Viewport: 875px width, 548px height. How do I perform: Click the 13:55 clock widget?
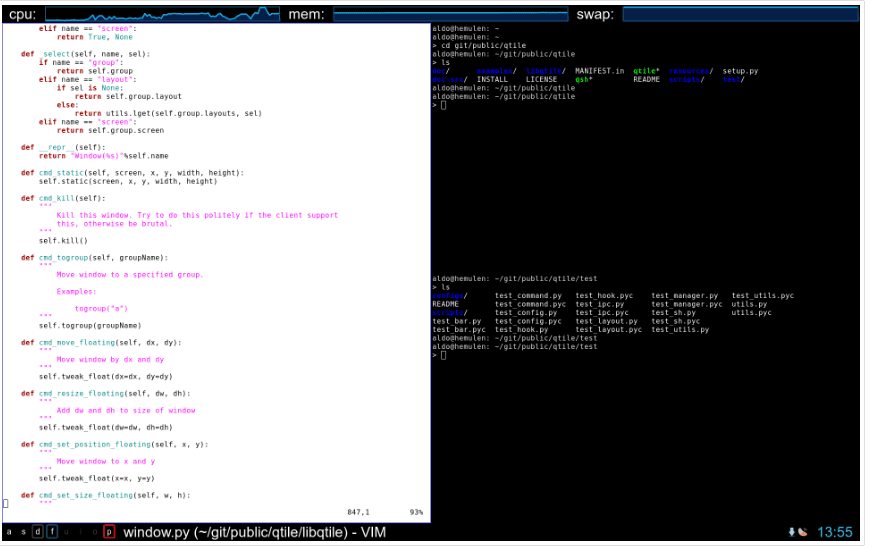pyautogui.click(x=834, y=532)
